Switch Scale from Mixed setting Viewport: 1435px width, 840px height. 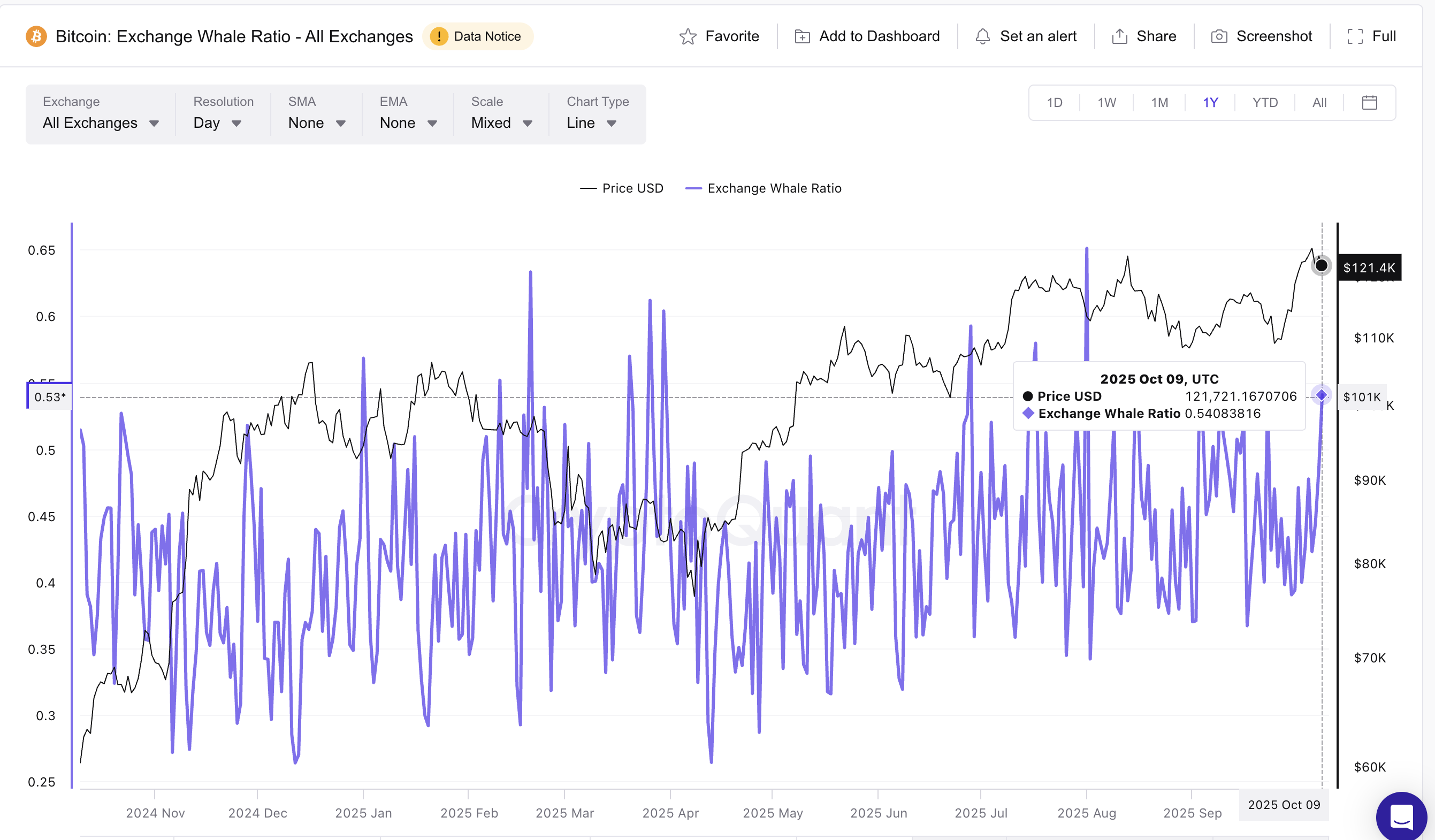(501, 123)
